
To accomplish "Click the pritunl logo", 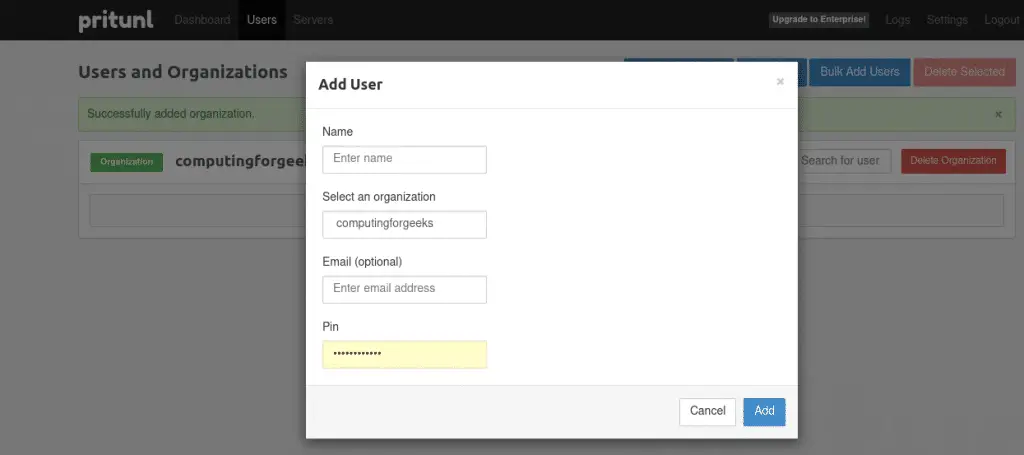I will (116, 20).
